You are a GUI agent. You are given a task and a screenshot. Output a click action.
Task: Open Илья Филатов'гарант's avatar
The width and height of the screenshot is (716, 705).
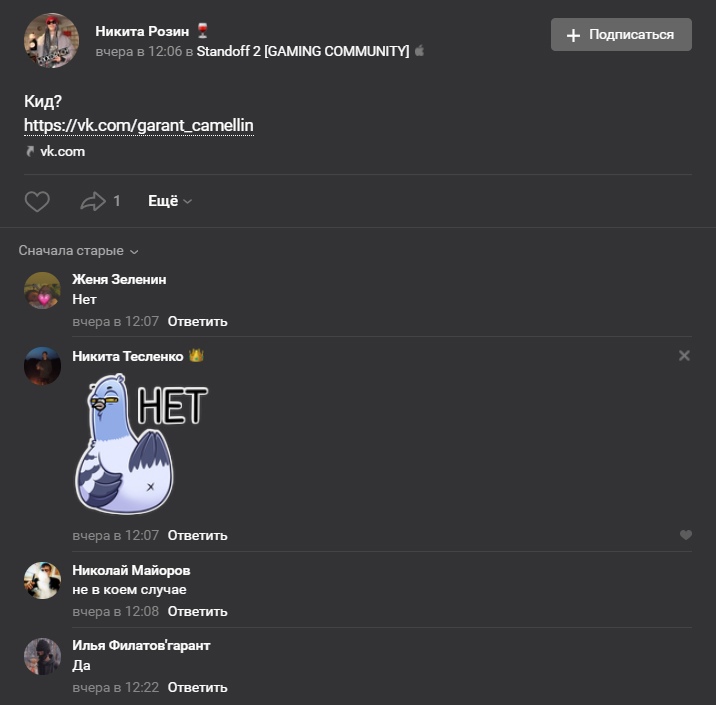click(x=42, y=656)
